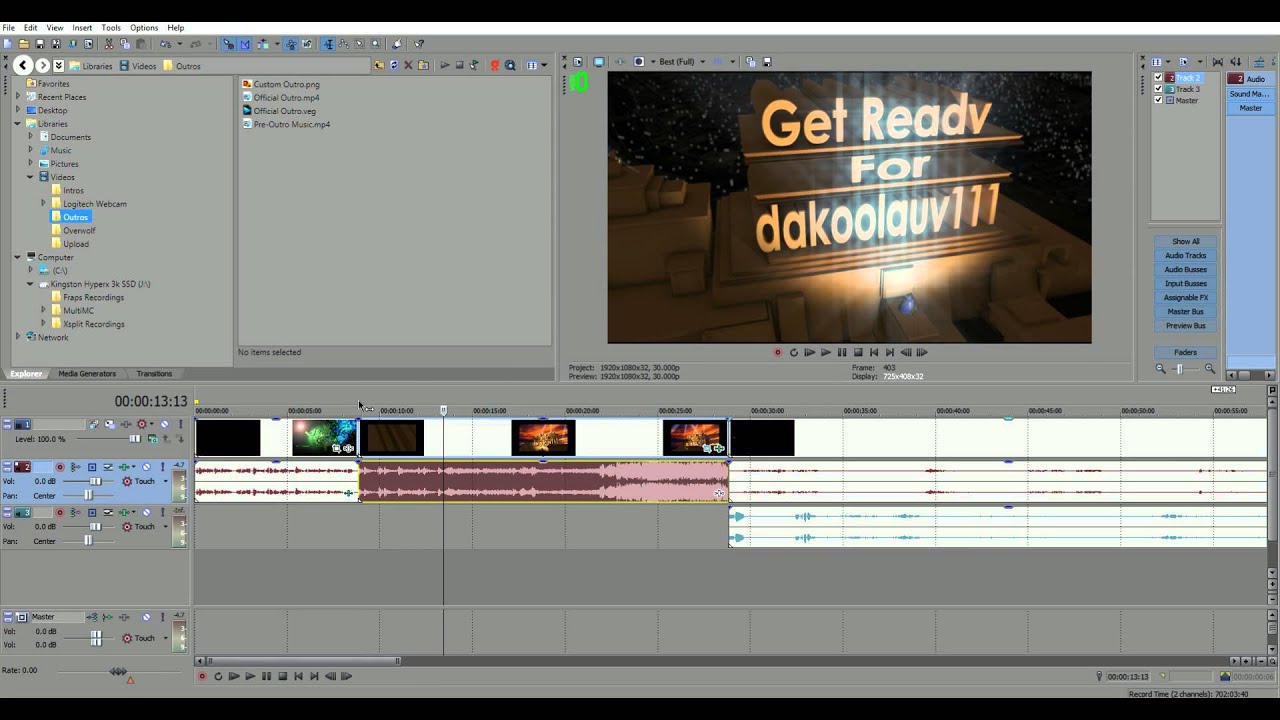The height and width of the screenshot is (720, 1280).
Task: Click Audio Busses button in mixer
Action: (x=1185, y=269)
